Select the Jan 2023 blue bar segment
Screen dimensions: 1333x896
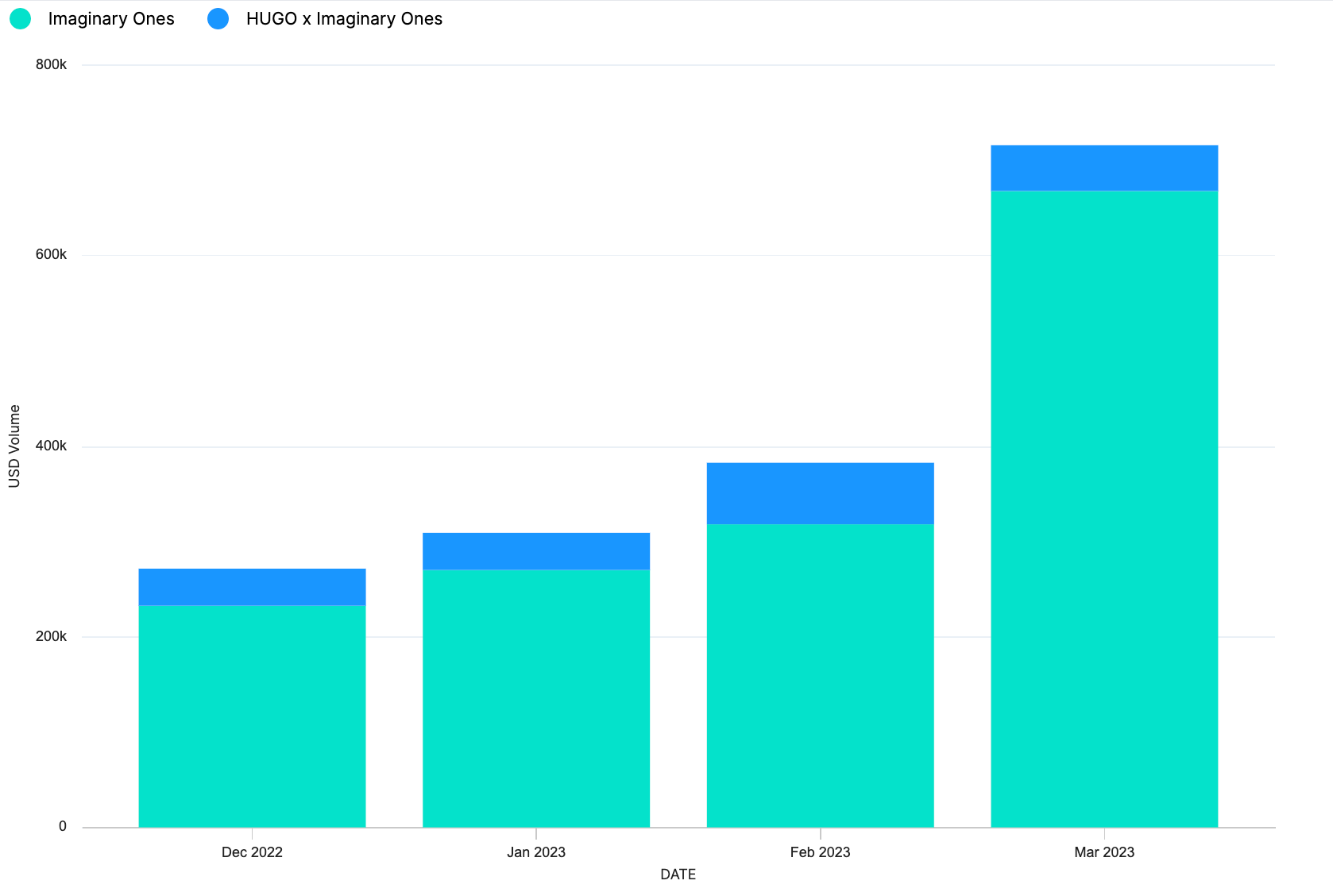pyautogui.click(x=536, y=551)
